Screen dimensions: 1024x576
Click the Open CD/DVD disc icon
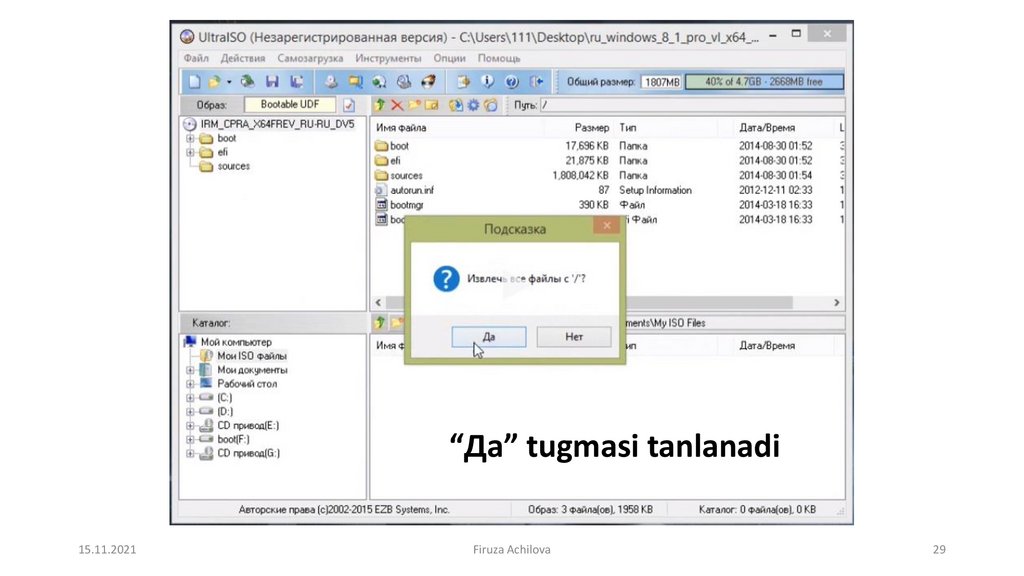click(247, 82)
